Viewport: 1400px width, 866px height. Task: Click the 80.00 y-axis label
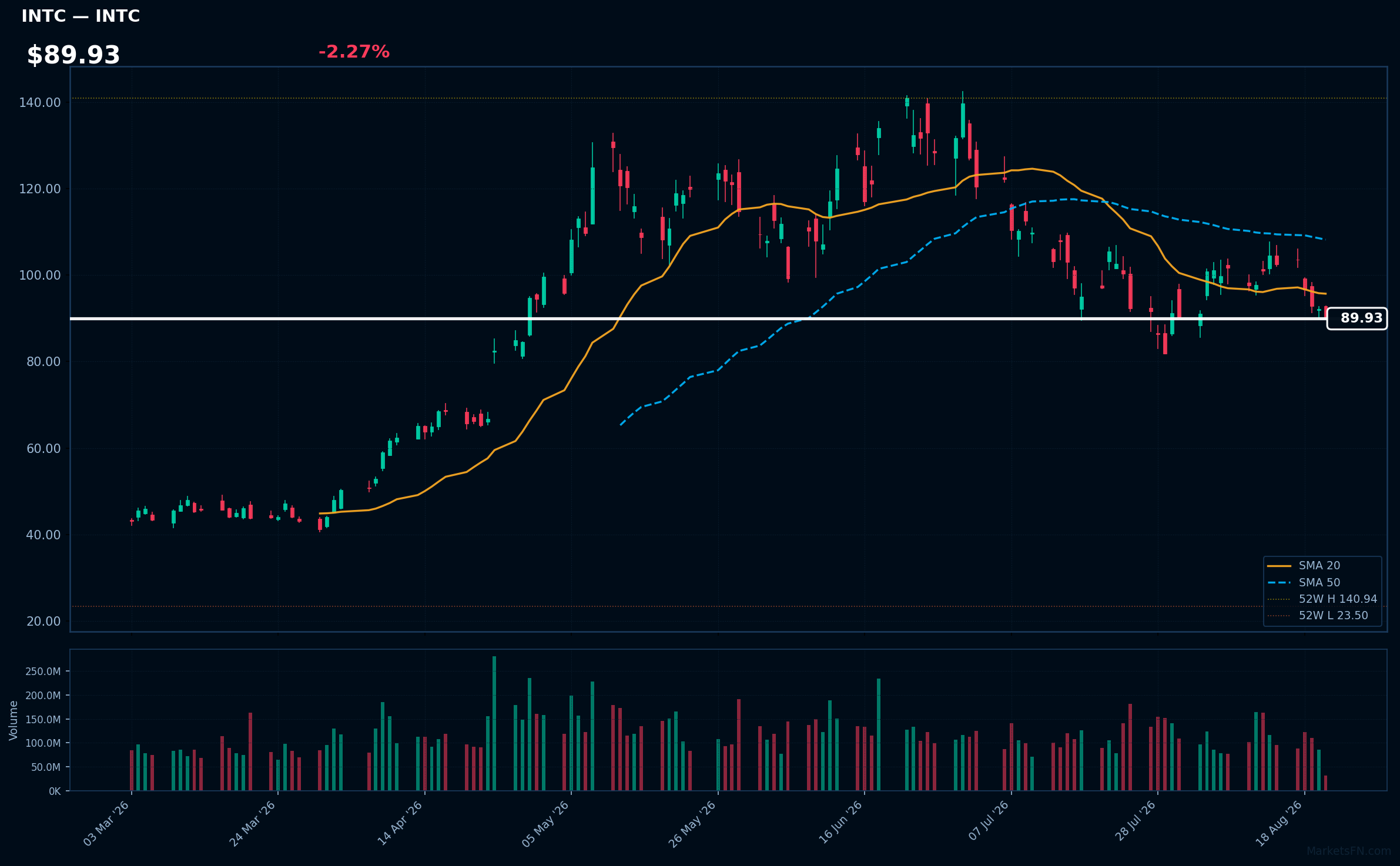pos(43,362)
